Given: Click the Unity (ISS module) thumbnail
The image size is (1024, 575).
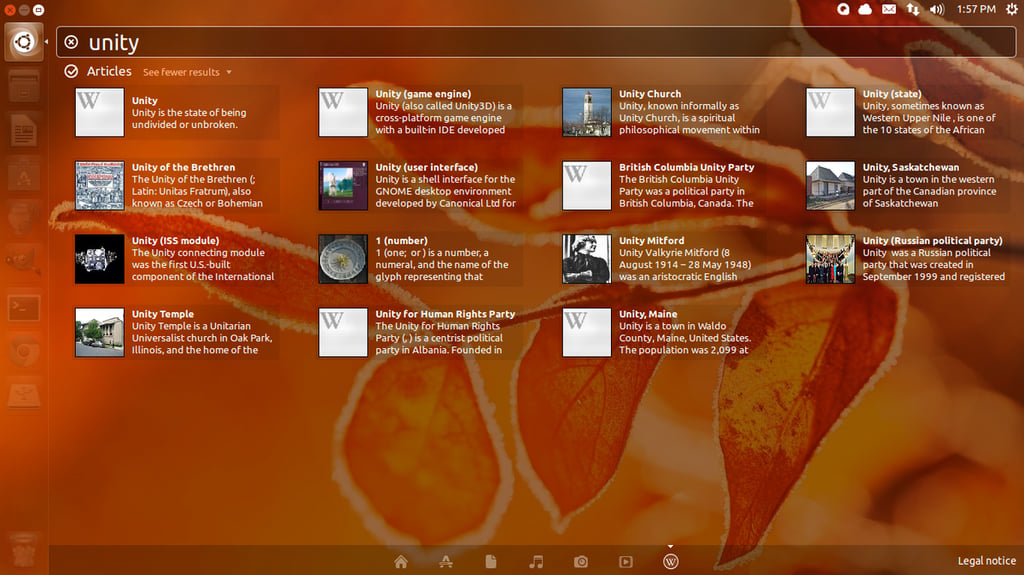Looking at the screenshot, I should pos(99,259).
